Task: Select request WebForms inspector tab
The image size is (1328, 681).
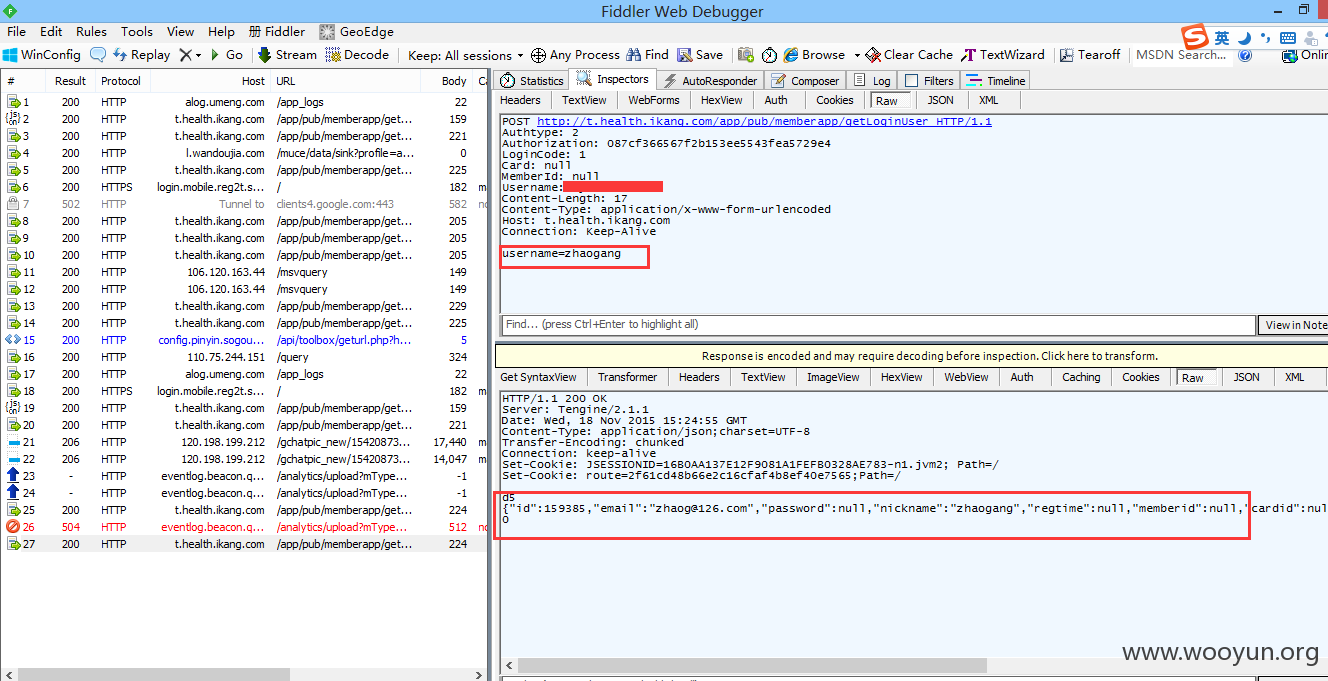Action: point(654,100)
